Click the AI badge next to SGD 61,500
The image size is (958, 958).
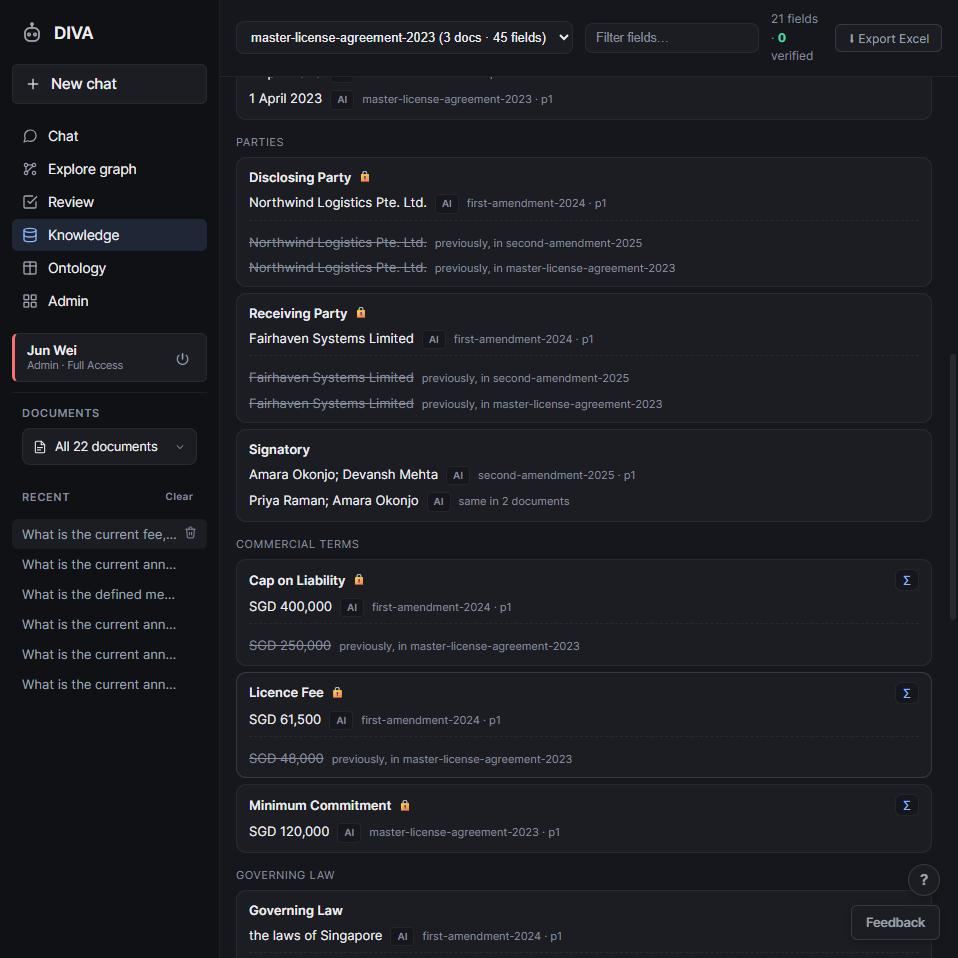click(342, 720)
